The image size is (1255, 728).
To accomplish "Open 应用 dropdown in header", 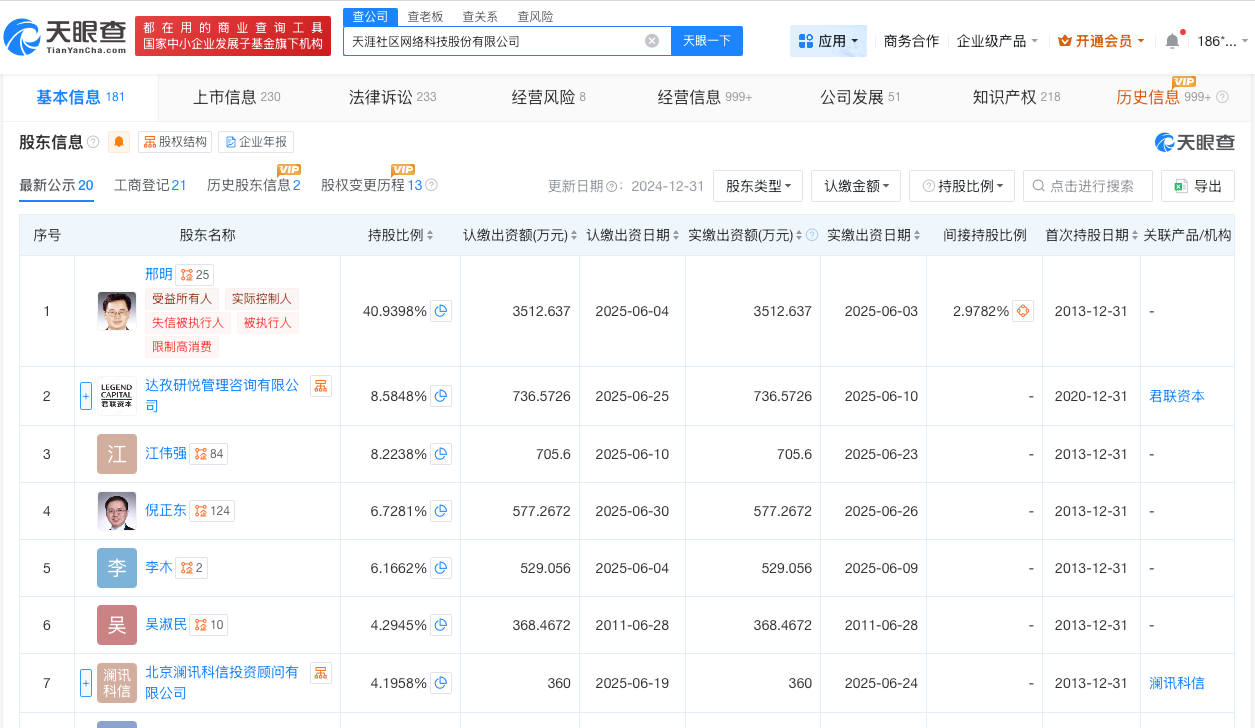I will point(828,41).
